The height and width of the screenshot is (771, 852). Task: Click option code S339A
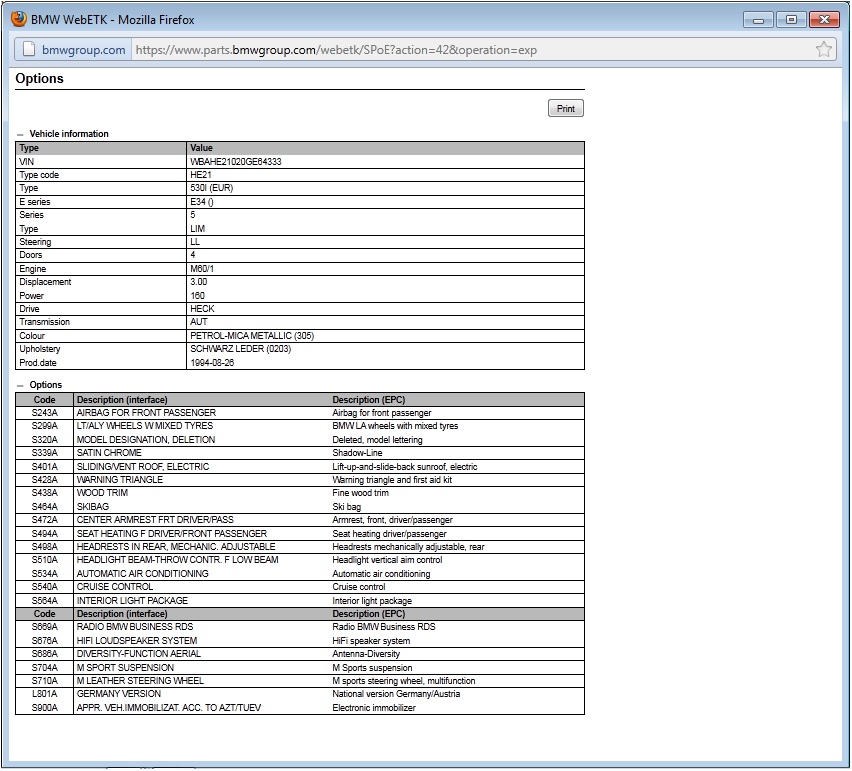45,453
